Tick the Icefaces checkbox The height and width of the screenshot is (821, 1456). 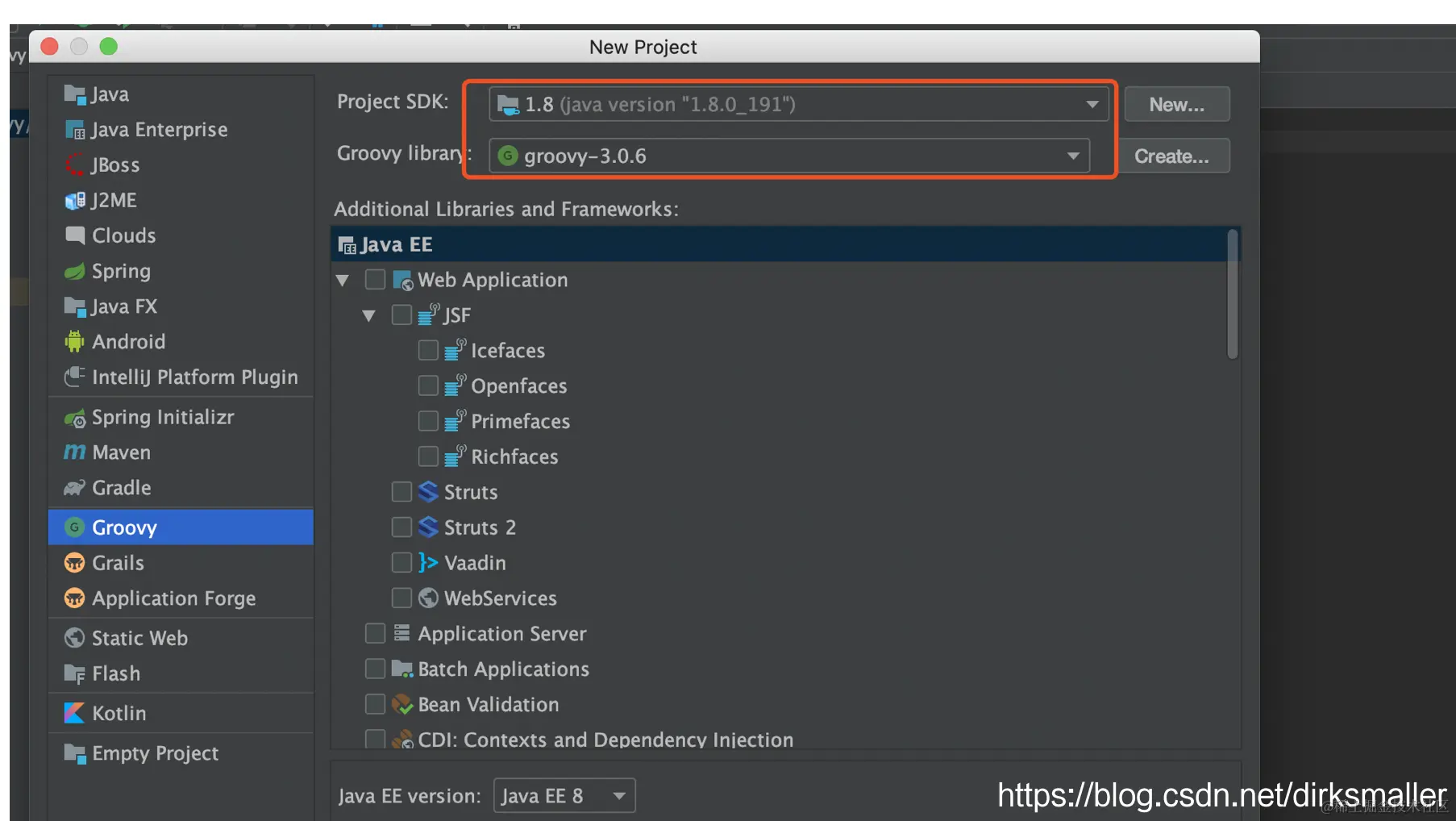click(428, 350)
